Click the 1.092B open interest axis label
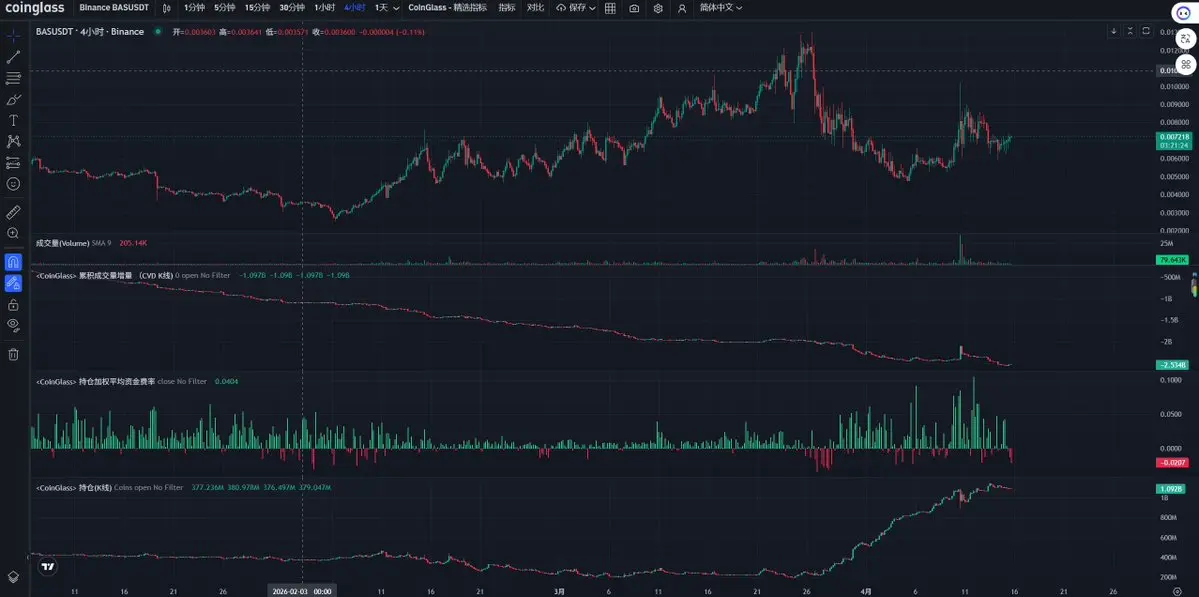The width and height of the screenshot is (1199, 597). 1171,488
